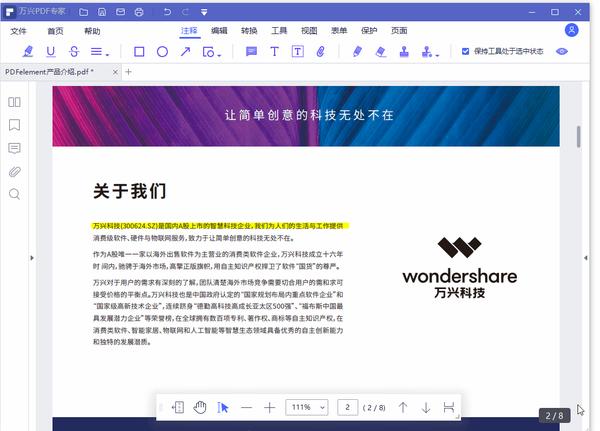Expand the left sidebar panel arrow

pyautogui.click(x=32, y=258)
